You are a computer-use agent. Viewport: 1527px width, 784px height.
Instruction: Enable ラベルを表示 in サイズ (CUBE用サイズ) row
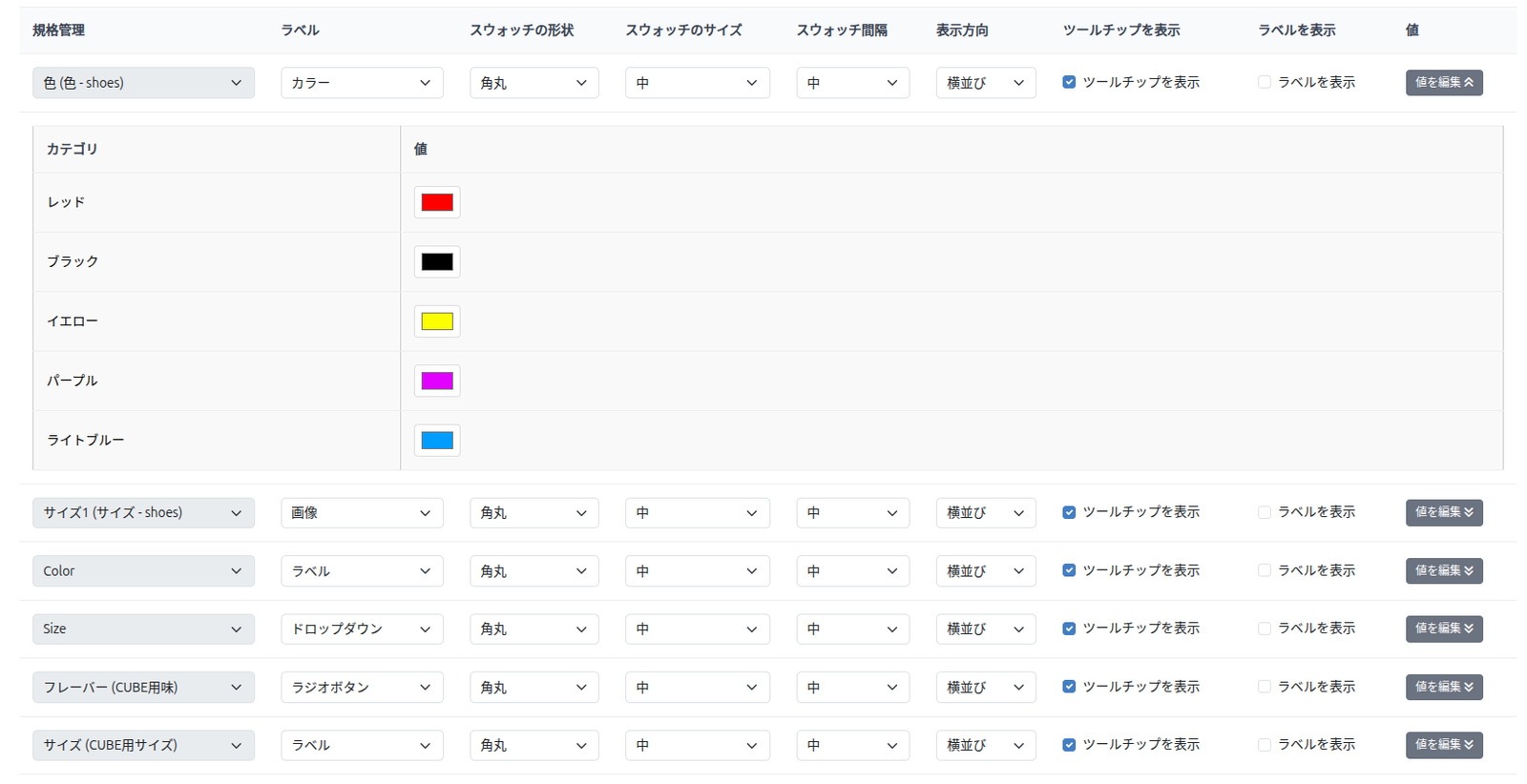coord(1265,745)
